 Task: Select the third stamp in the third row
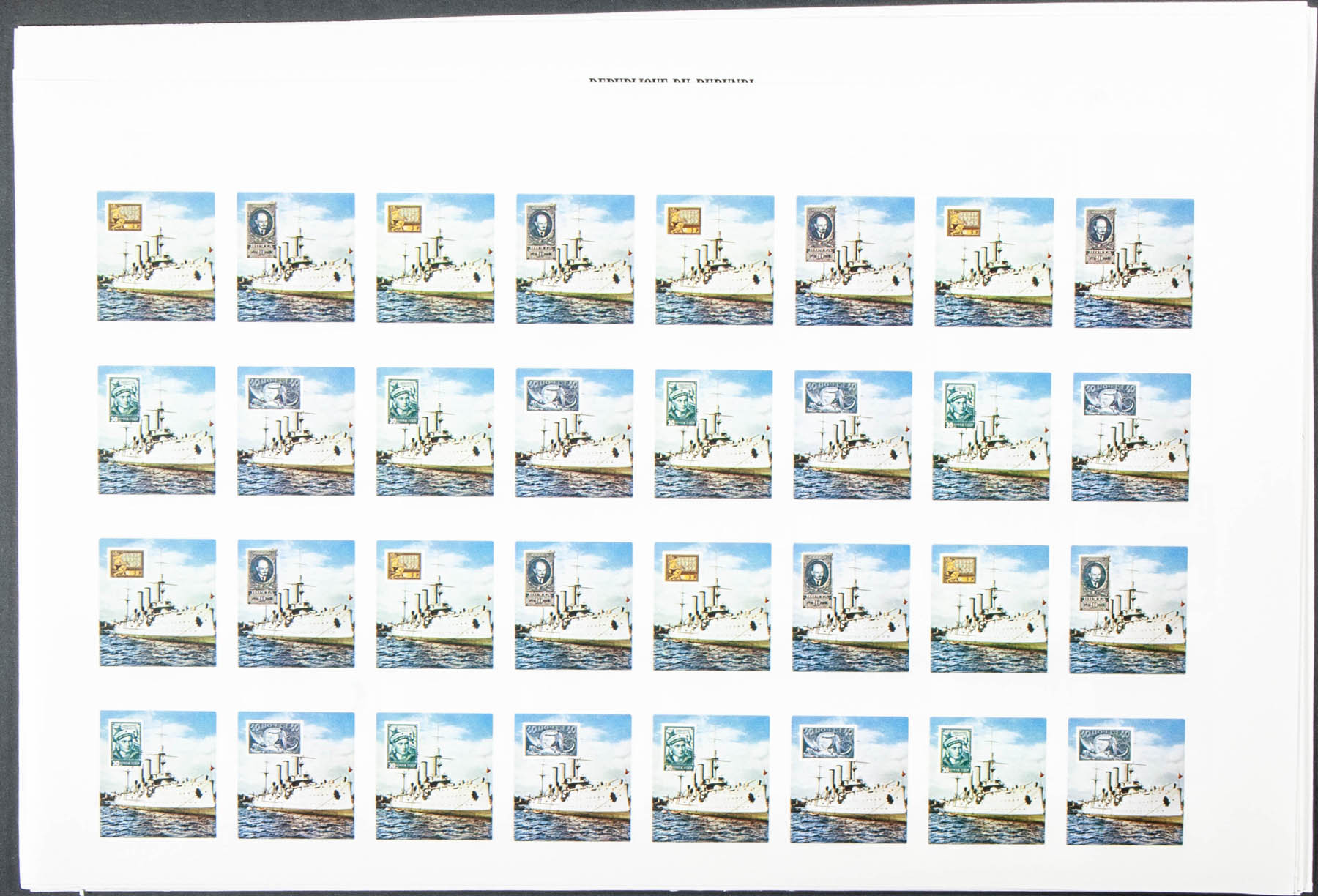click(x=435, y=604)
